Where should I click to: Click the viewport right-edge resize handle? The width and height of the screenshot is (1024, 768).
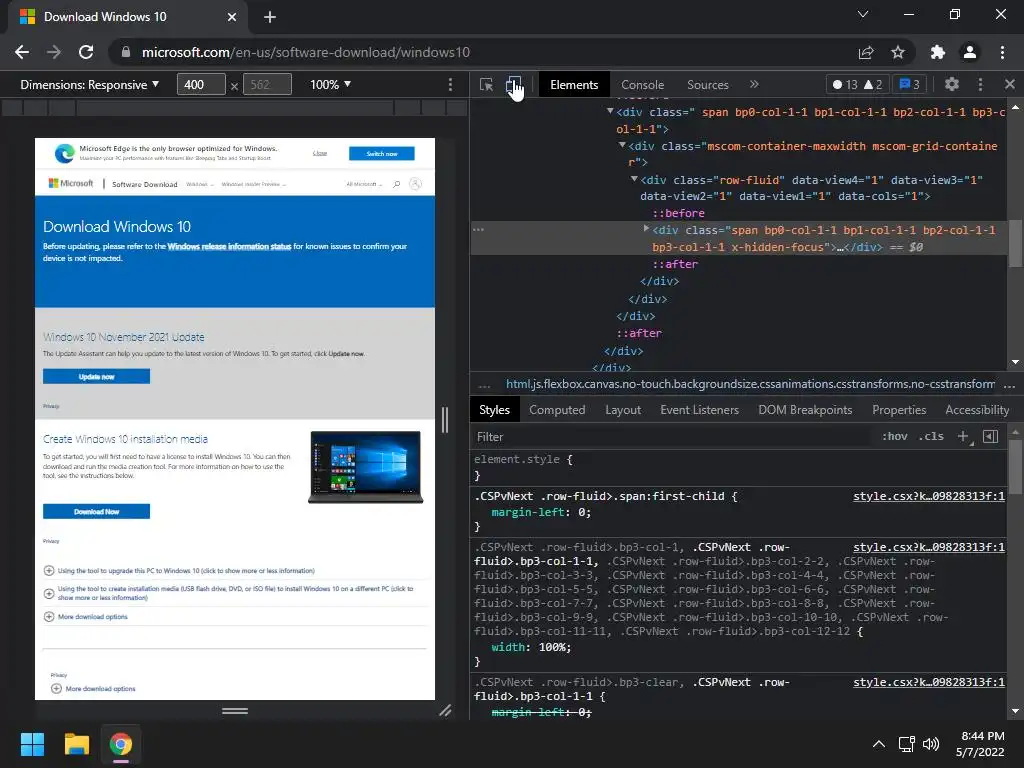click(x=445, y=419)
